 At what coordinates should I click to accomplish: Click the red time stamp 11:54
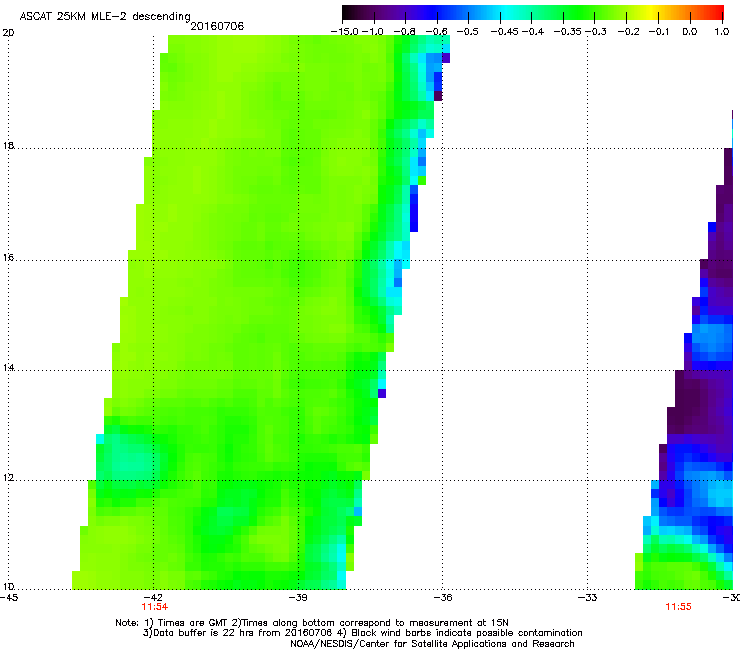[154, 607]
